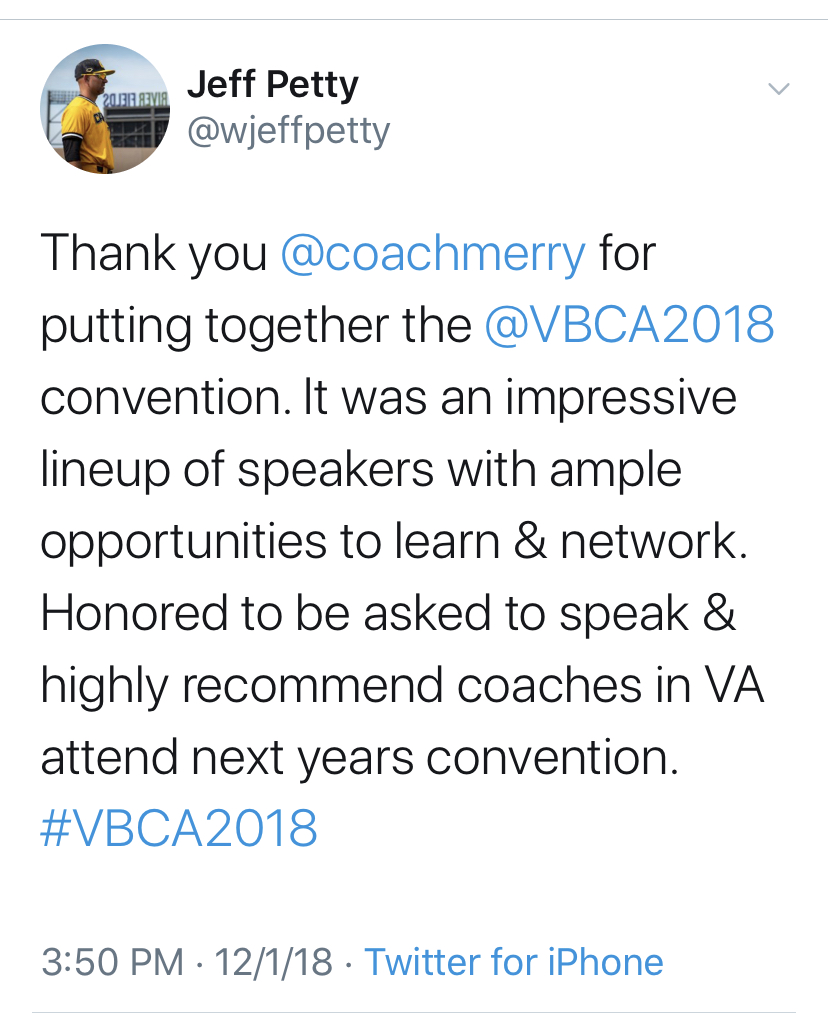
Task: Open the Twitter for iPhone source link
Action: [514, 962]
